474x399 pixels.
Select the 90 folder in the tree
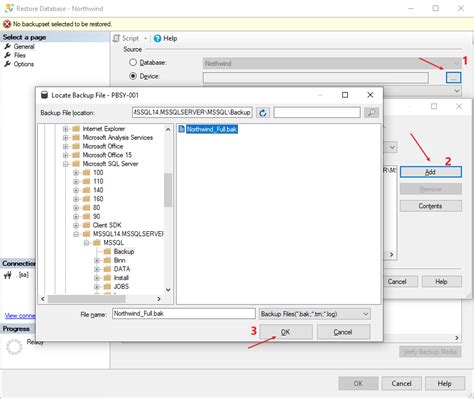96,216
